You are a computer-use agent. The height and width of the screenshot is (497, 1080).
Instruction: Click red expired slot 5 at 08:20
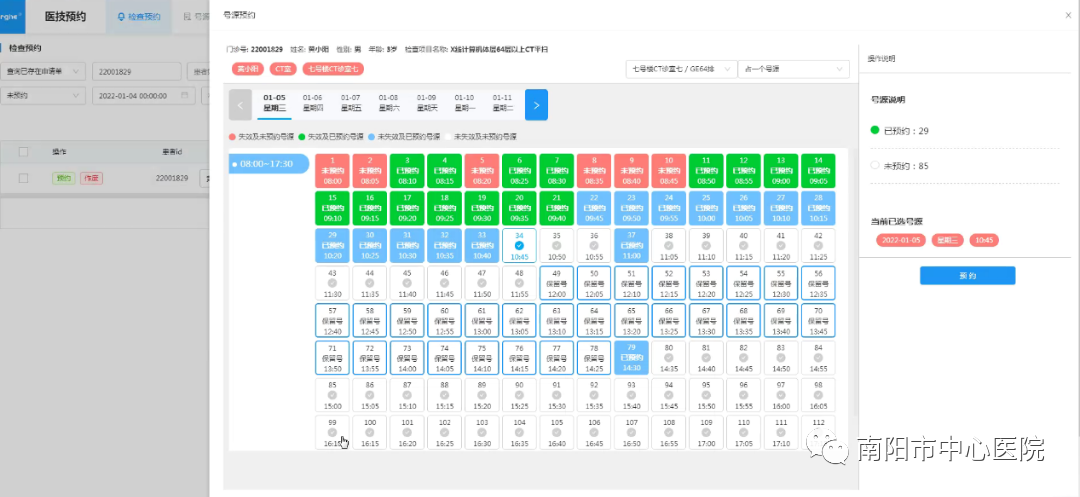(482, 171)
